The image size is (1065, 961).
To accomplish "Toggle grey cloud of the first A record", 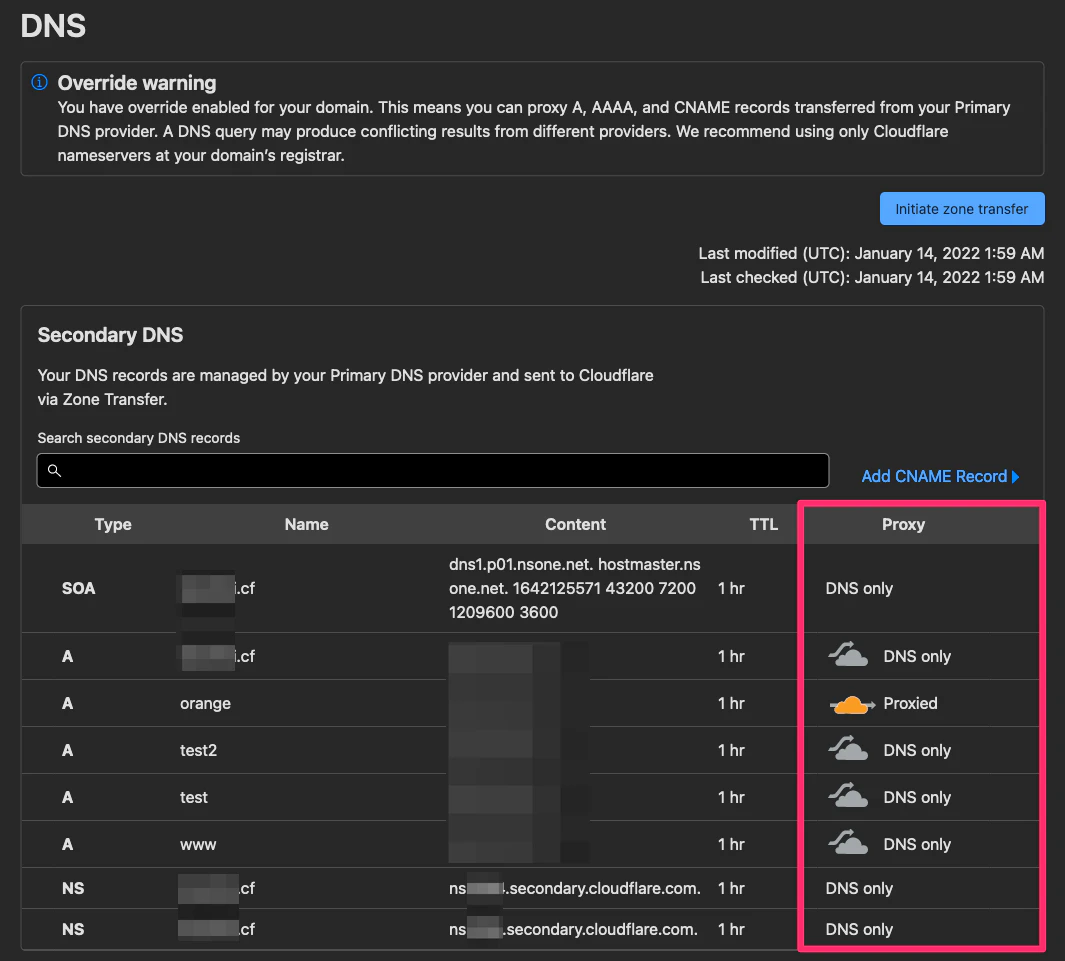I will tap(848, 654).
